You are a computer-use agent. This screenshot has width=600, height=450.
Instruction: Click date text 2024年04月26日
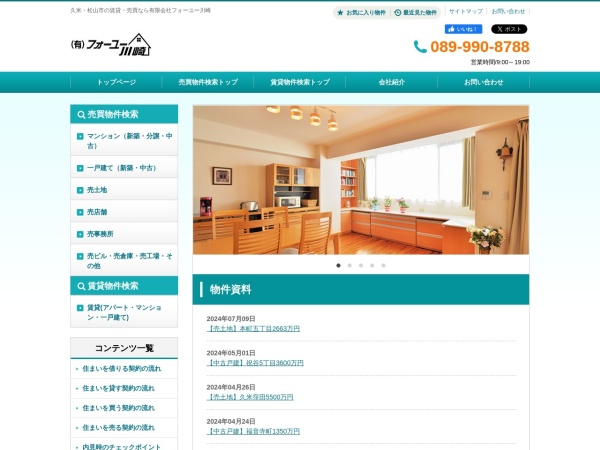tap(231, 387)
